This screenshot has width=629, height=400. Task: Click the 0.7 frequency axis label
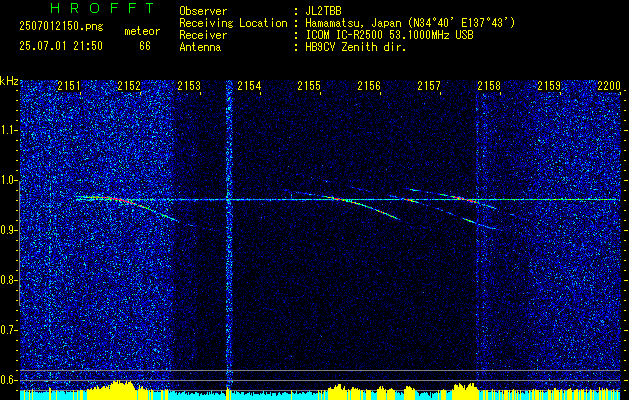click(8, 330)
